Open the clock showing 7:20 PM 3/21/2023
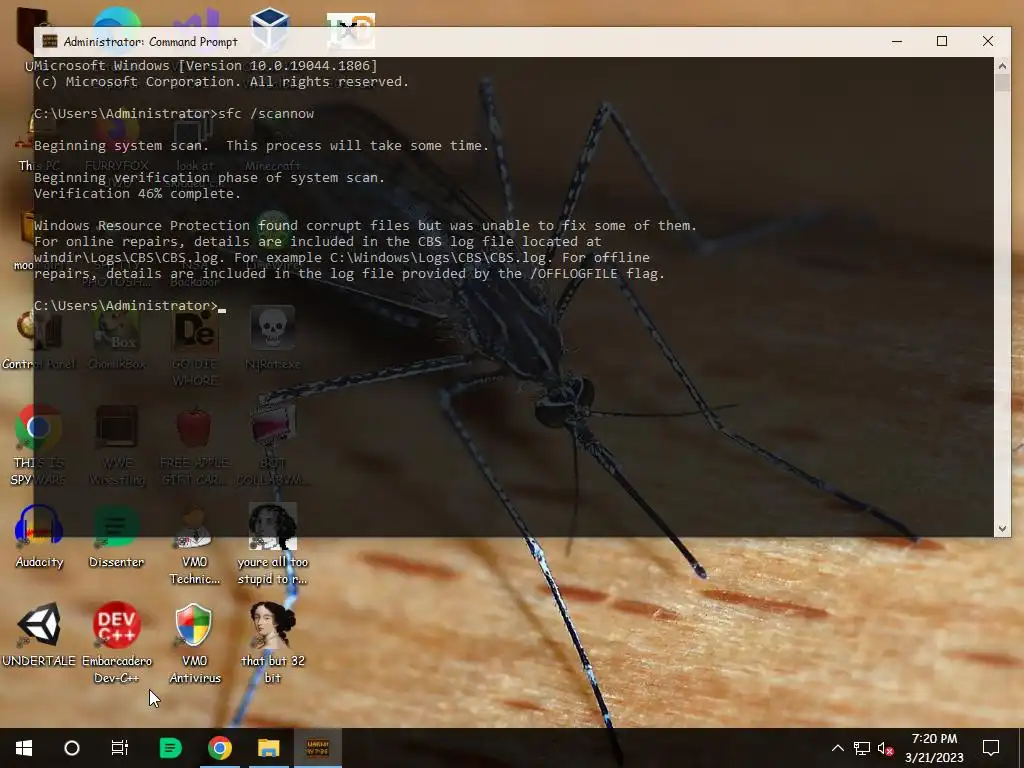The height and width of the screenshot is (768, 1024). [934, 748]
